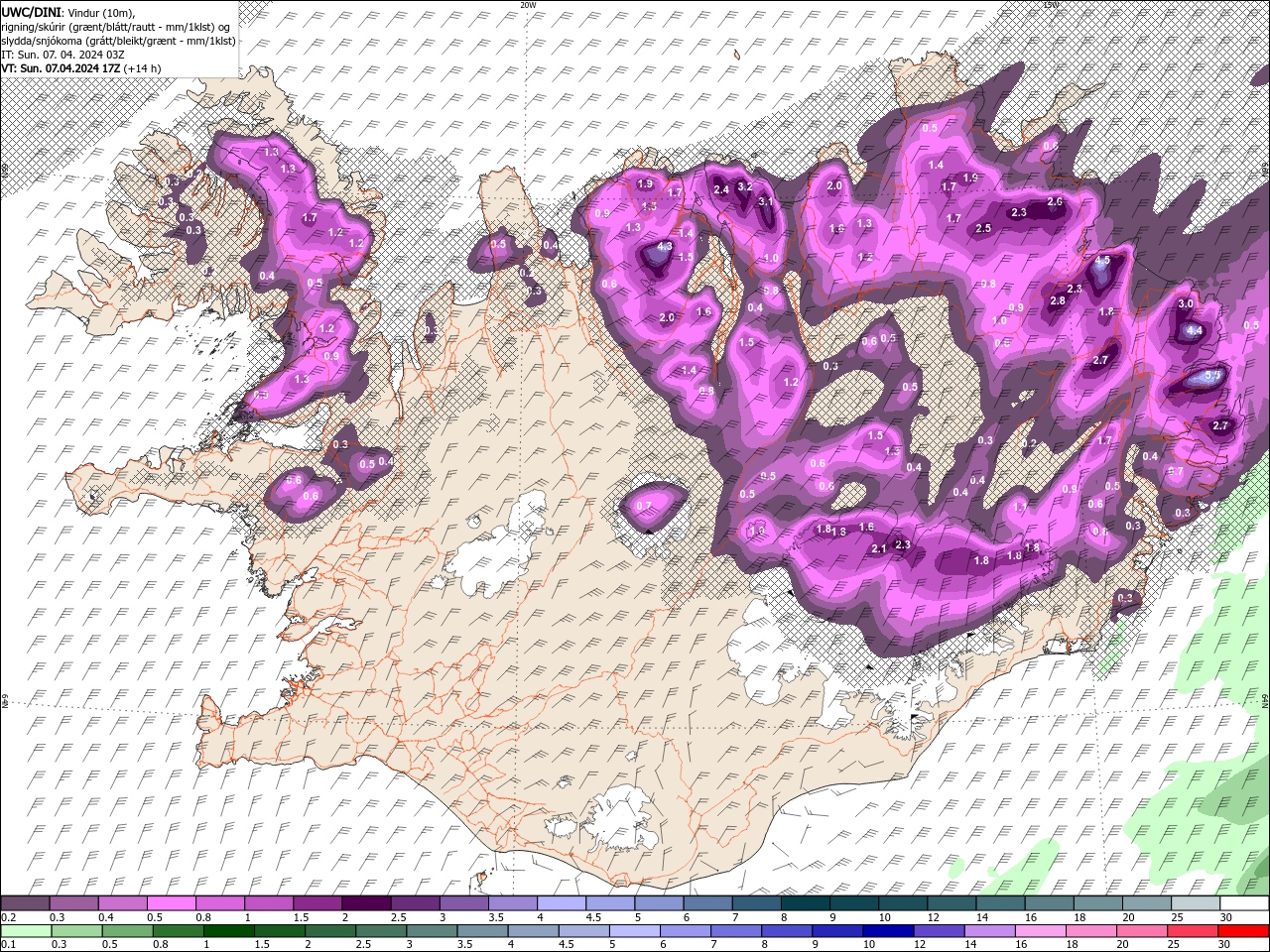Pick the white 30 swatch in upper legend
The width and height of the screenshot is (1270, 952).
tap(1244, 903)
